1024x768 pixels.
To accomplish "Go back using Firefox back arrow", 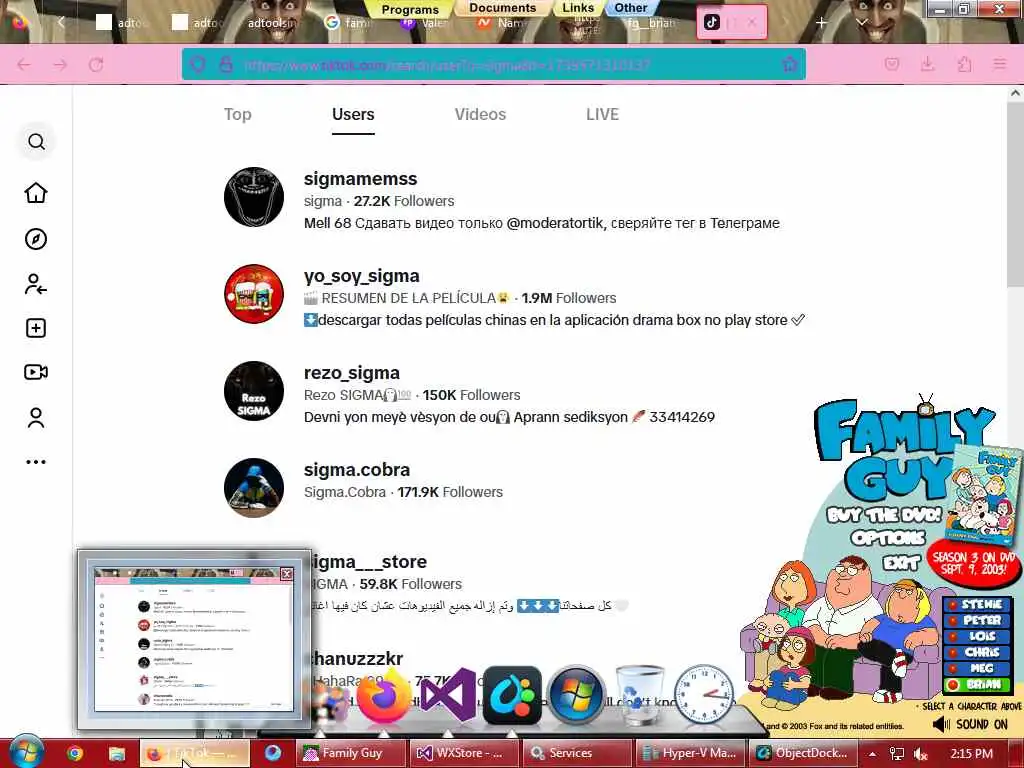I will pos(24,65).
